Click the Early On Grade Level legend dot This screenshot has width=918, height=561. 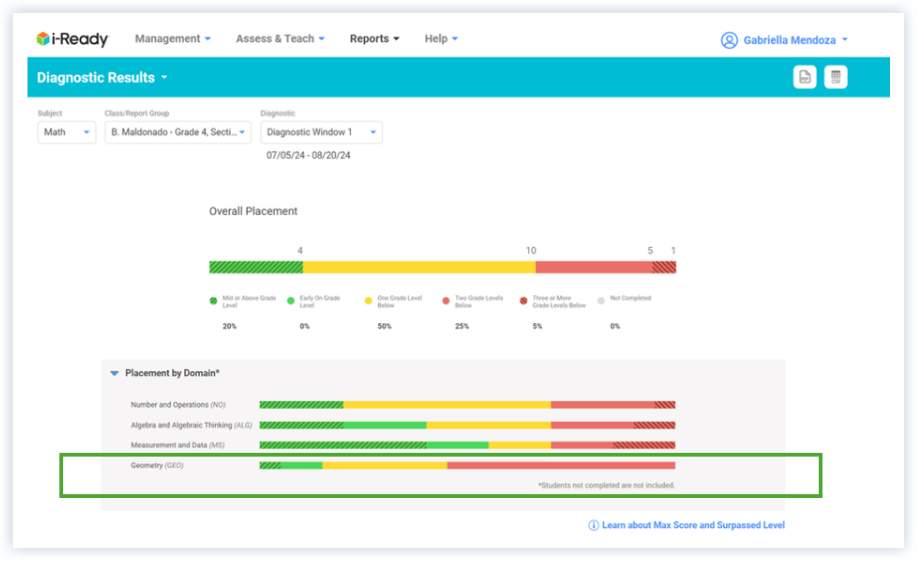pos(290,301)
